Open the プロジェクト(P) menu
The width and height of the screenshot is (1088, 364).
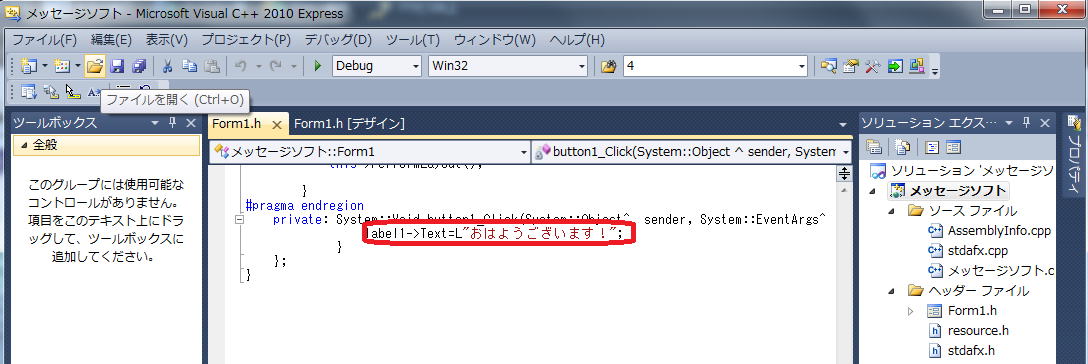[246, 40]
